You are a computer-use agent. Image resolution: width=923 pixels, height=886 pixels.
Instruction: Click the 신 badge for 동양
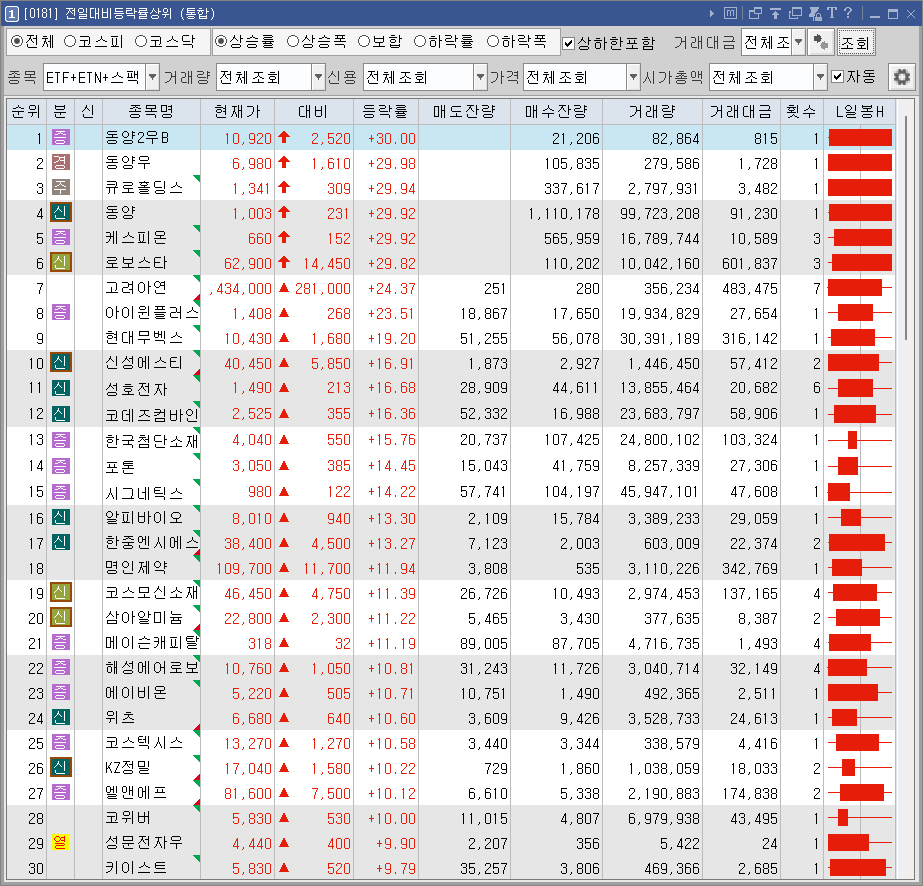61,213
